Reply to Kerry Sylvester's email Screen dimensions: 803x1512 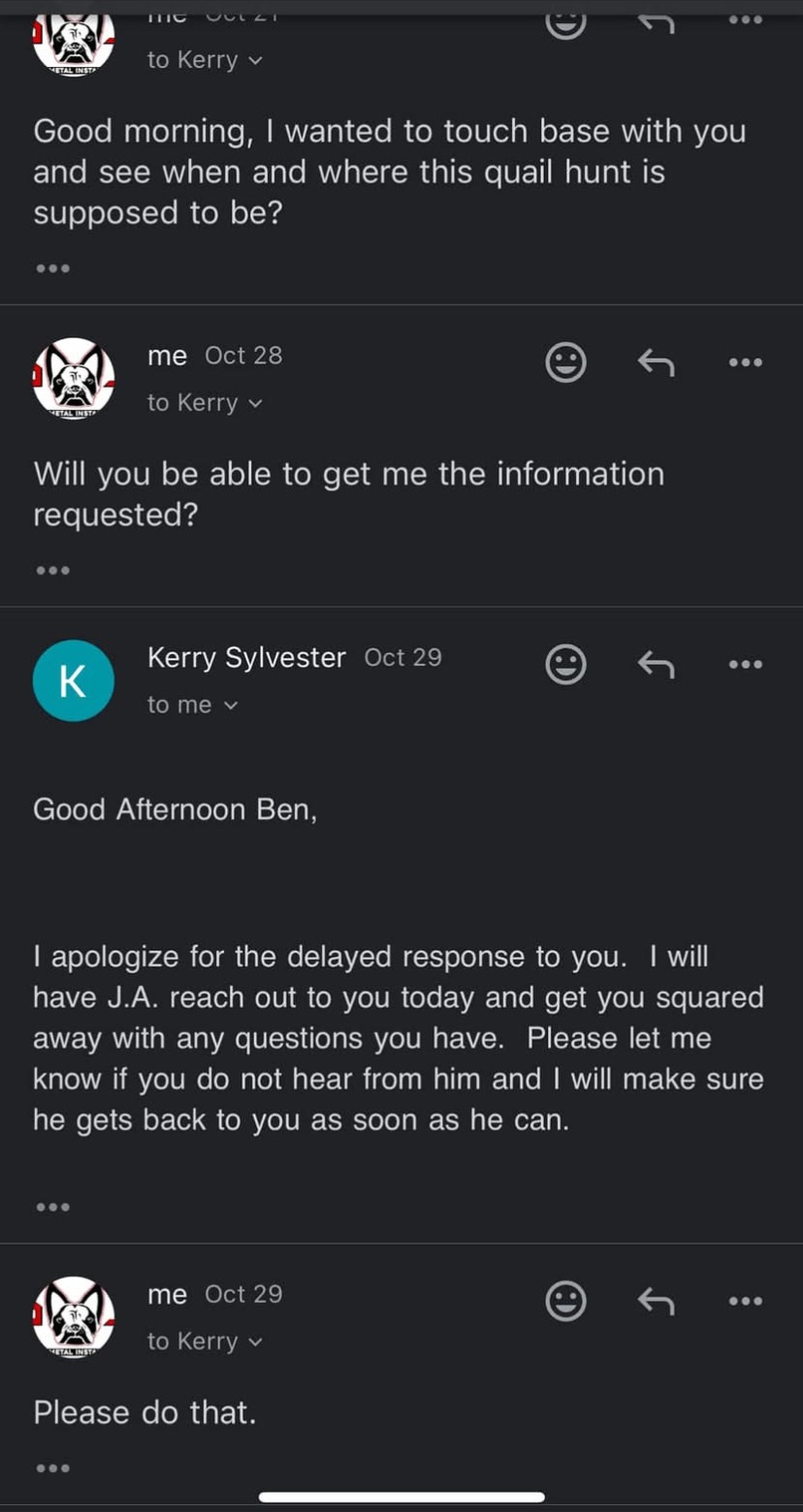[656, 664]
